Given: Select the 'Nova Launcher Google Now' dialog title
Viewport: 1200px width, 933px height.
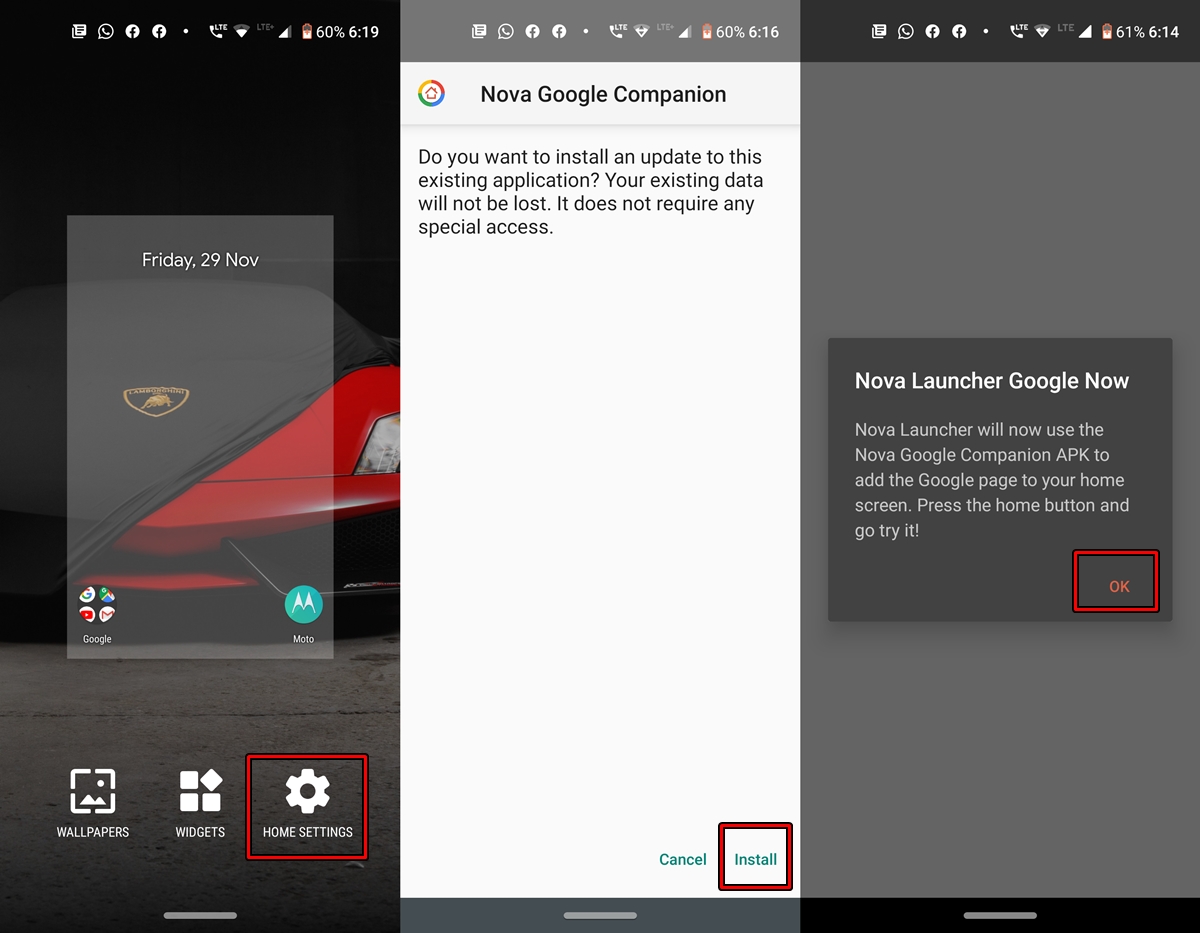Looking at the screenshot, I should 992,381.
